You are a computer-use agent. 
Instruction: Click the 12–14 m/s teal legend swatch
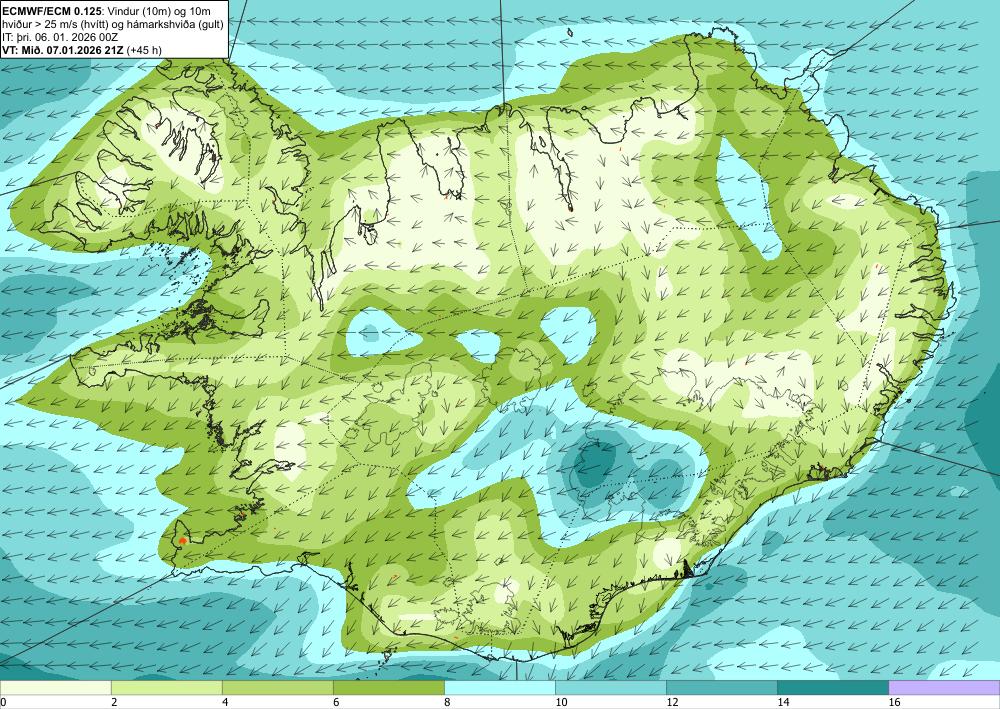[x=721, y=687]
